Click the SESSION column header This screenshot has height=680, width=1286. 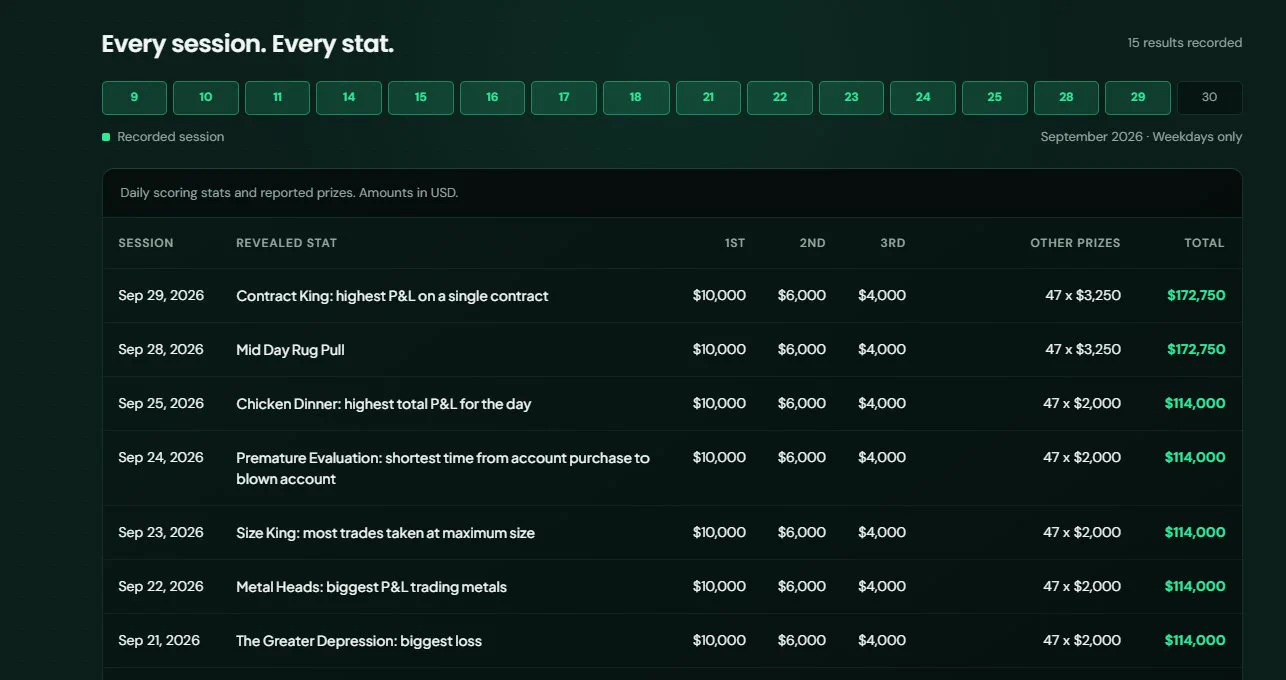[146, 243]
